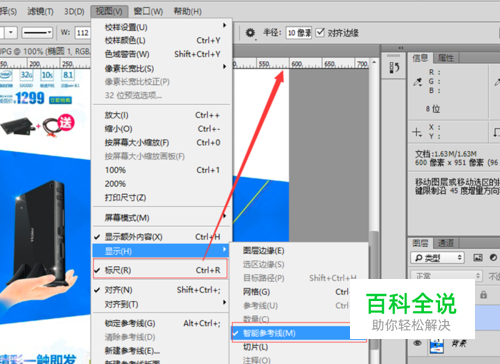Select the eyedropper icon in Info panel

pyautogui.click(x=418, y=82)
